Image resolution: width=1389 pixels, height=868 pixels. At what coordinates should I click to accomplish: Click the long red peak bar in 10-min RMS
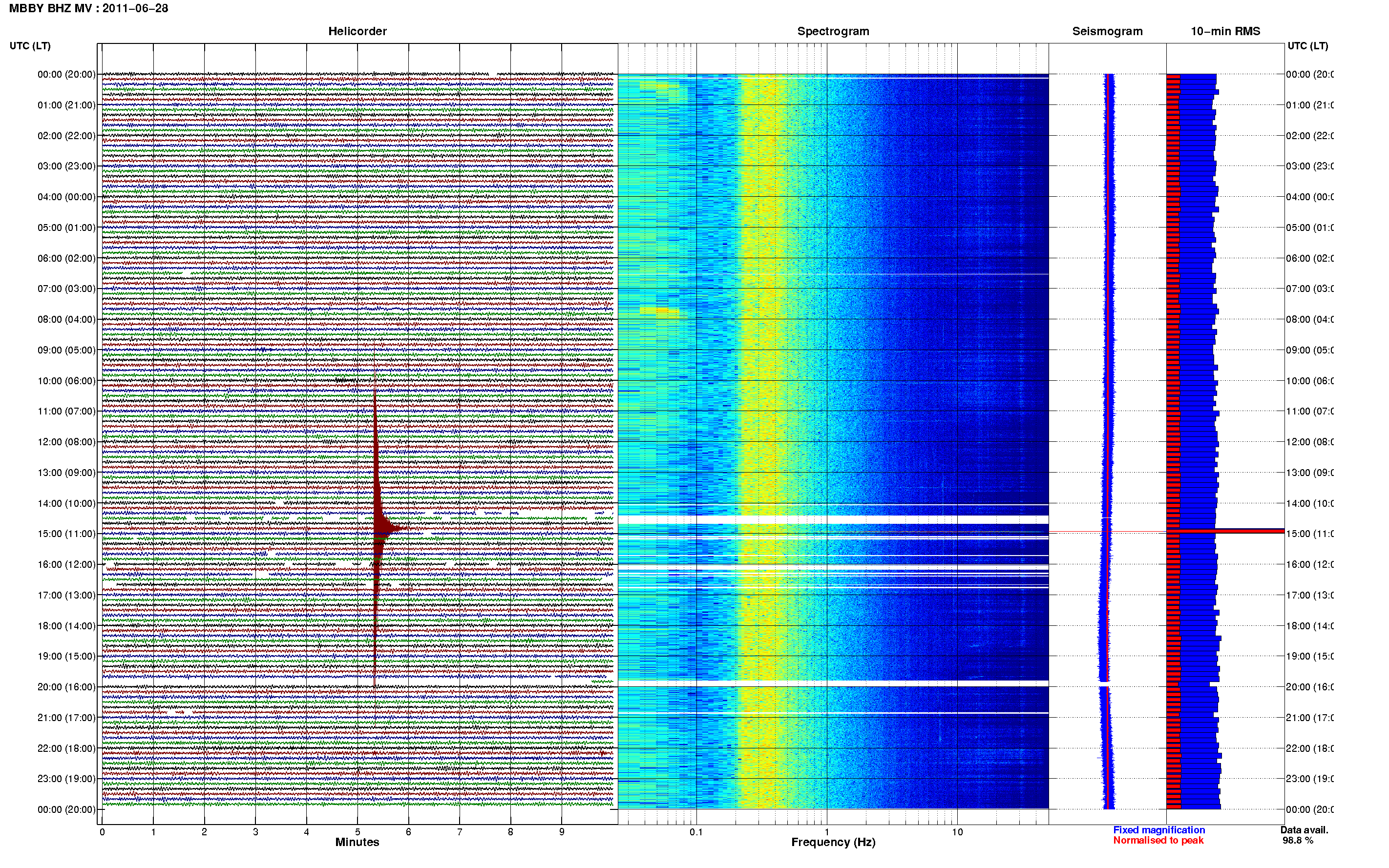coord(1225,531)
